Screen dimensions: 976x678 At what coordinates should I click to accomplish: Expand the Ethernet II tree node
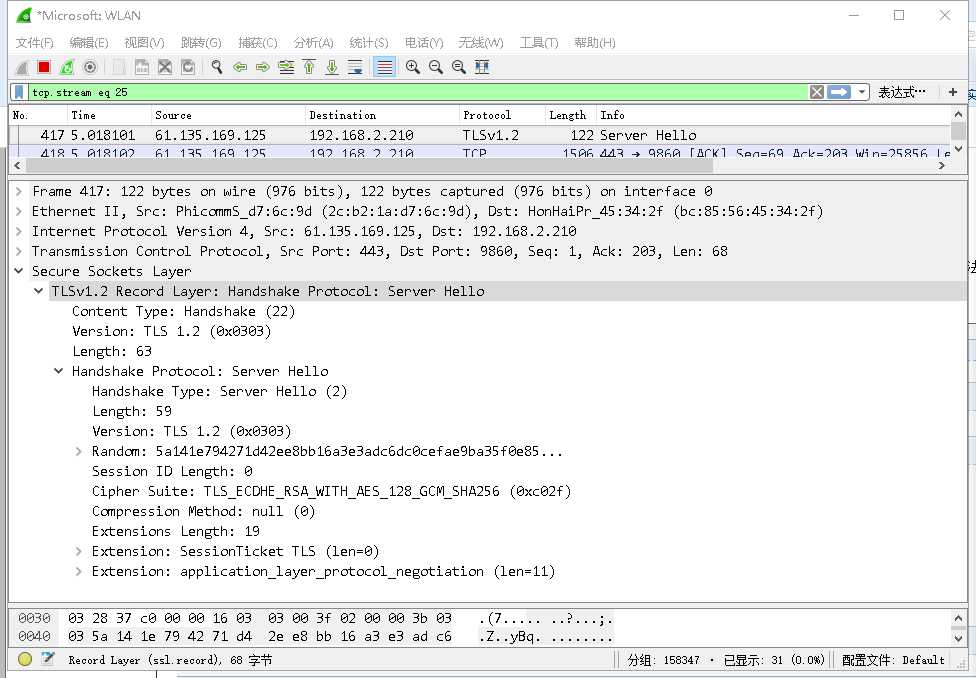tap(19, 211)
